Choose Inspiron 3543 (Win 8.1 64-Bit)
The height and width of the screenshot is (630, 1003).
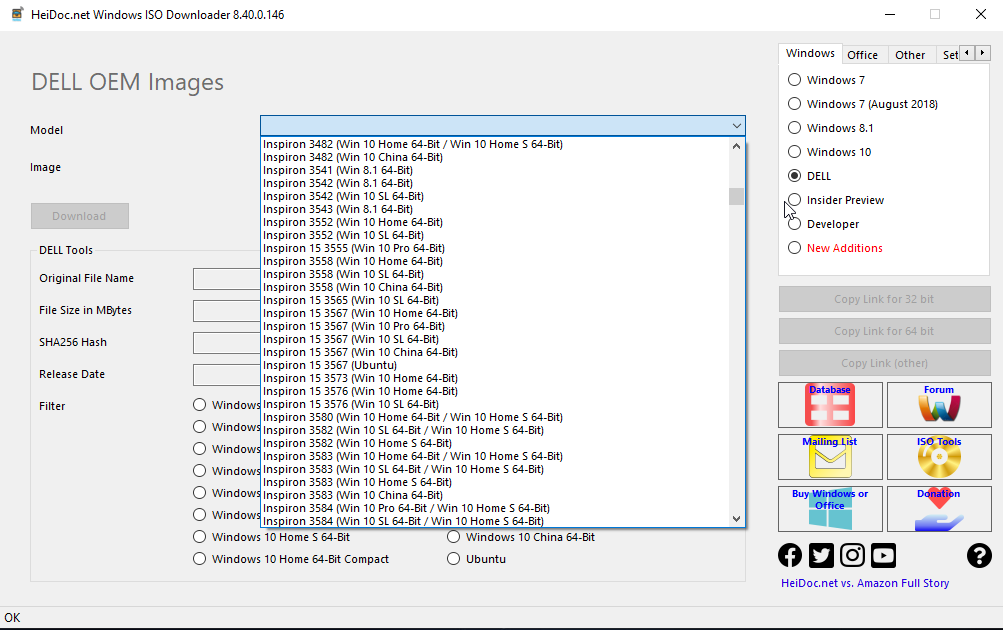point(495,209)
